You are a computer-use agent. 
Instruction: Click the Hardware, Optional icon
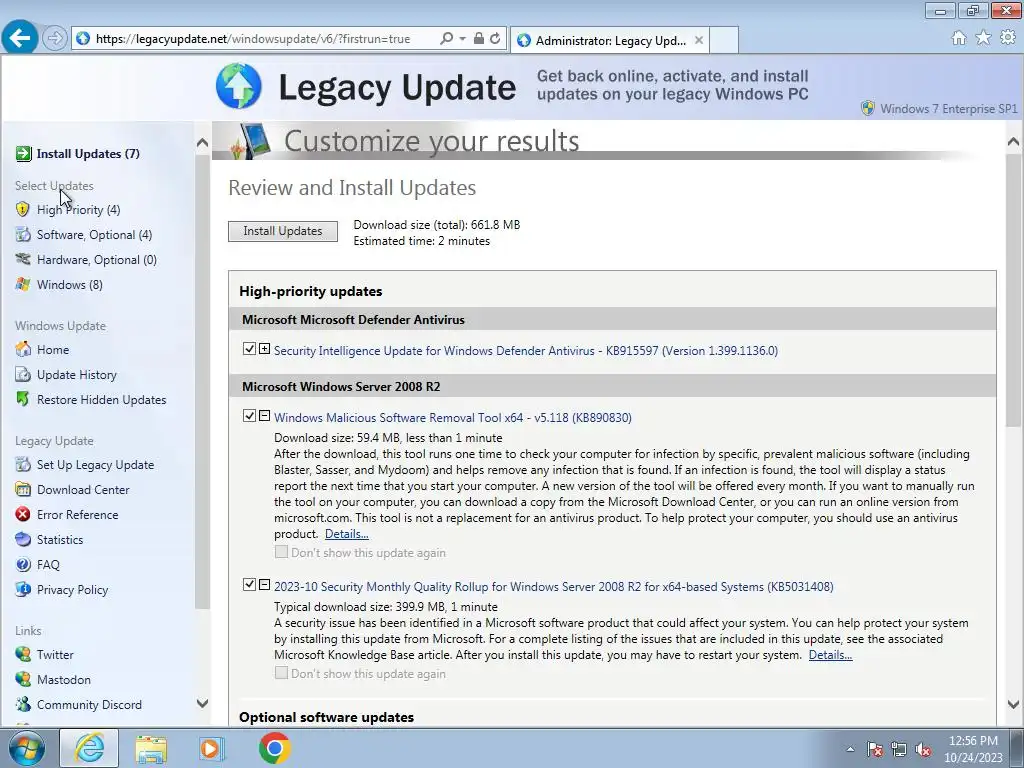click(23, 259)
